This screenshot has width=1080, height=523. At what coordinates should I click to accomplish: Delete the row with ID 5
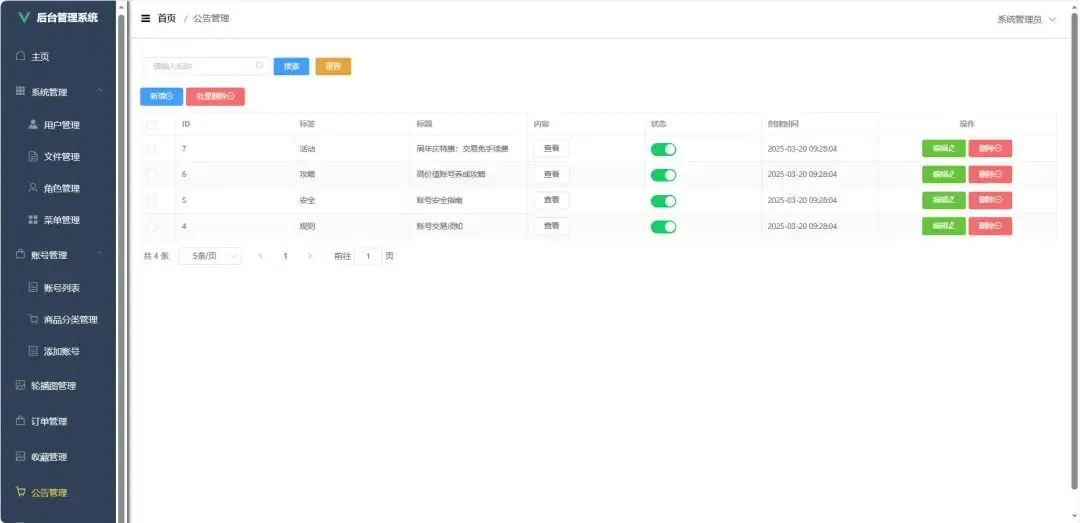[990, 200]
